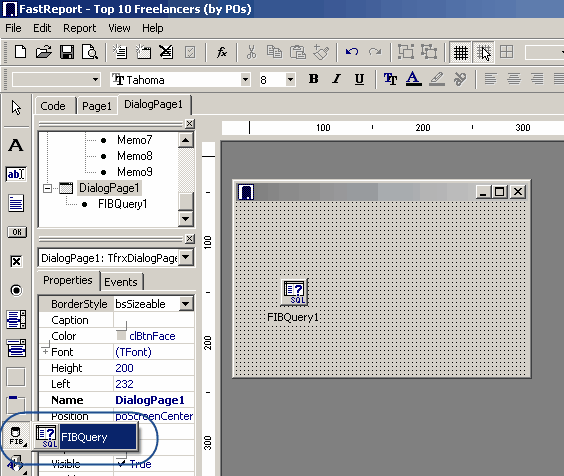Open the View menu
The height and width of the screenshot is (476, 564).
pyautogui.click(x=119, y=28)
